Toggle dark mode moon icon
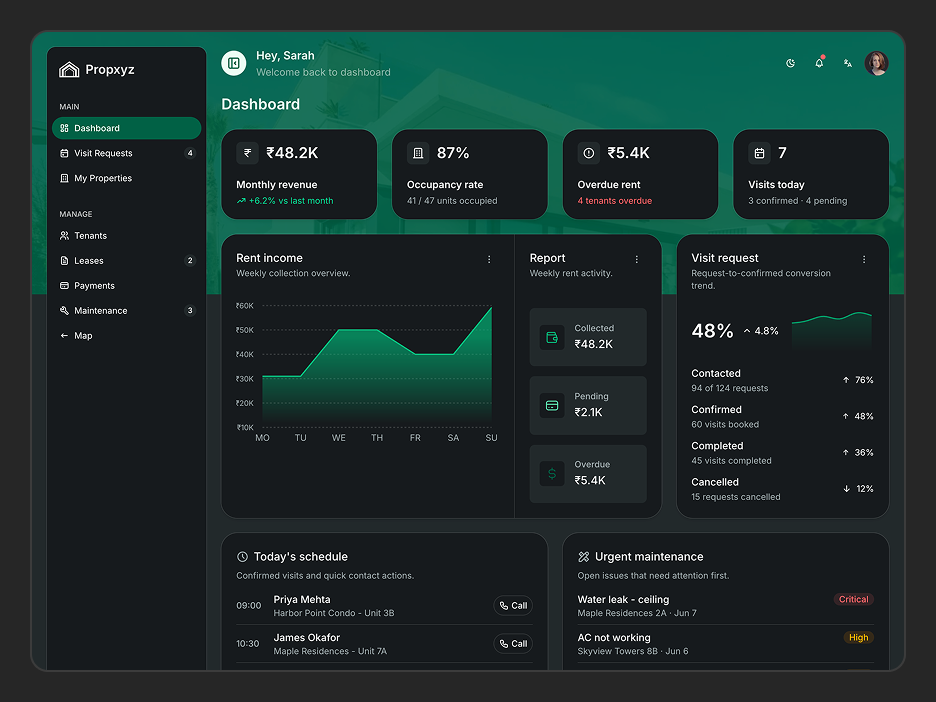The image size is (936, 702). click(x=790, y=63)
